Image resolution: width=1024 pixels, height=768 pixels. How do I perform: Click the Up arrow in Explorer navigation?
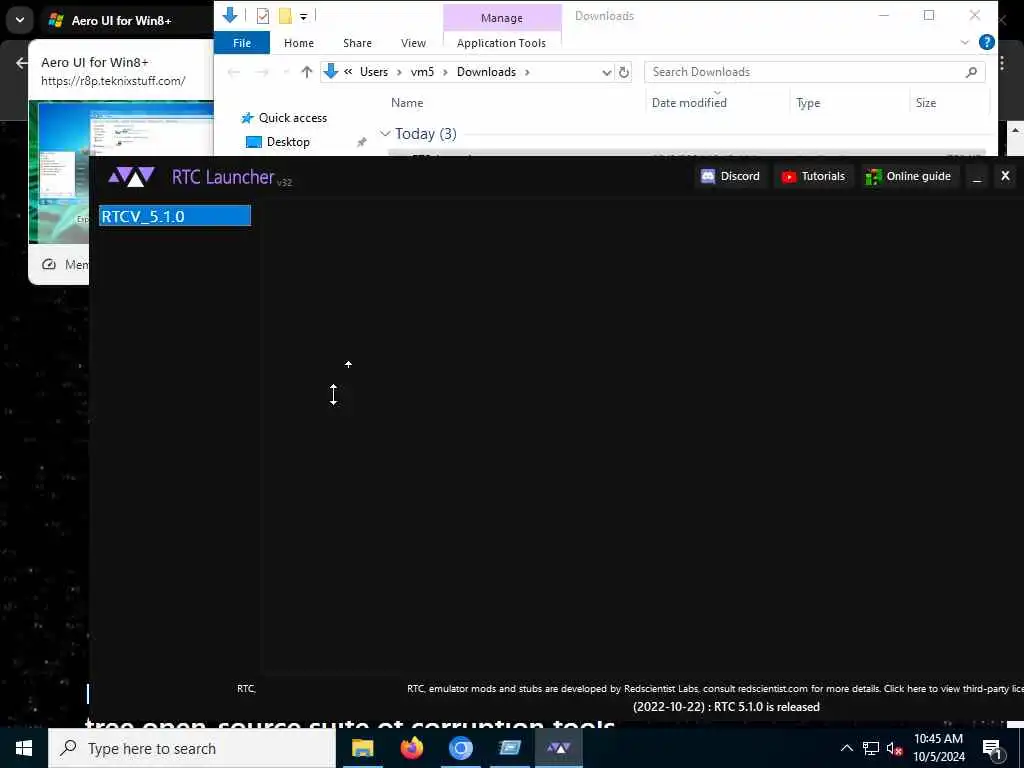click(x=306, y=72)
